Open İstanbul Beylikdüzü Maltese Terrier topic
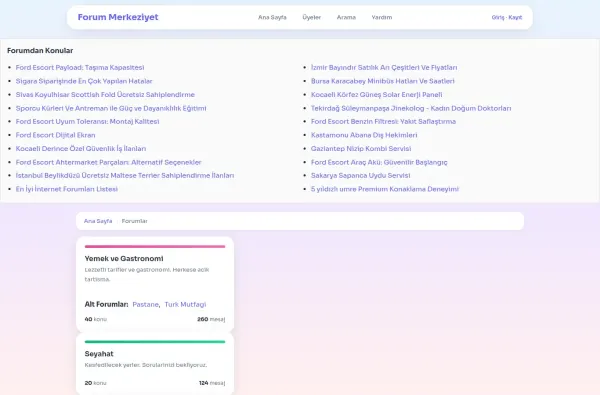600x395 pixels. click(125, 175)
